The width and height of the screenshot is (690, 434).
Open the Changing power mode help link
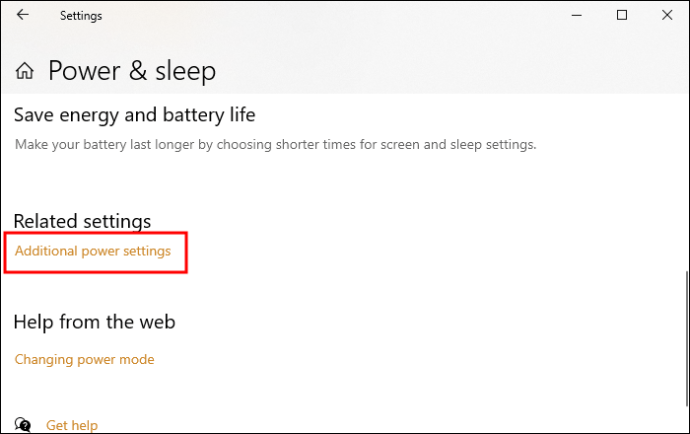(84, 360)
